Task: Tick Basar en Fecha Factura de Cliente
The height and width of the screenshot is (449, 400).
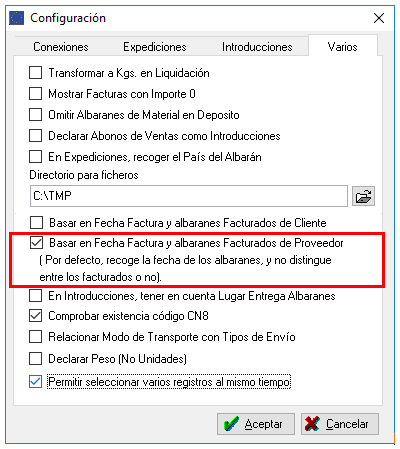Action: click(x=36, y=222)
